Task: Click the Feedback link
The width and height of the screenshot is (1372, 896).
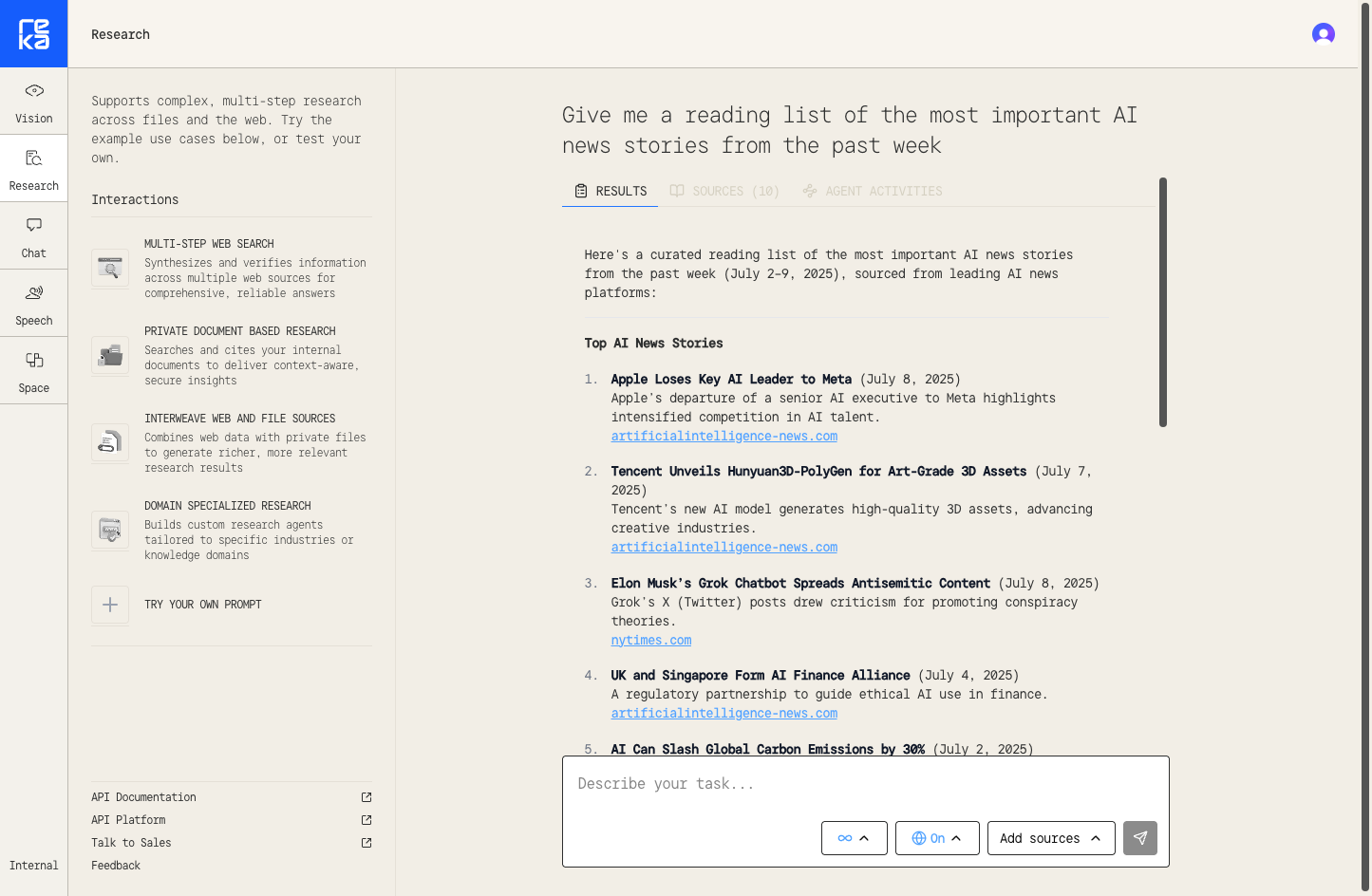Action: pos(116,866)
